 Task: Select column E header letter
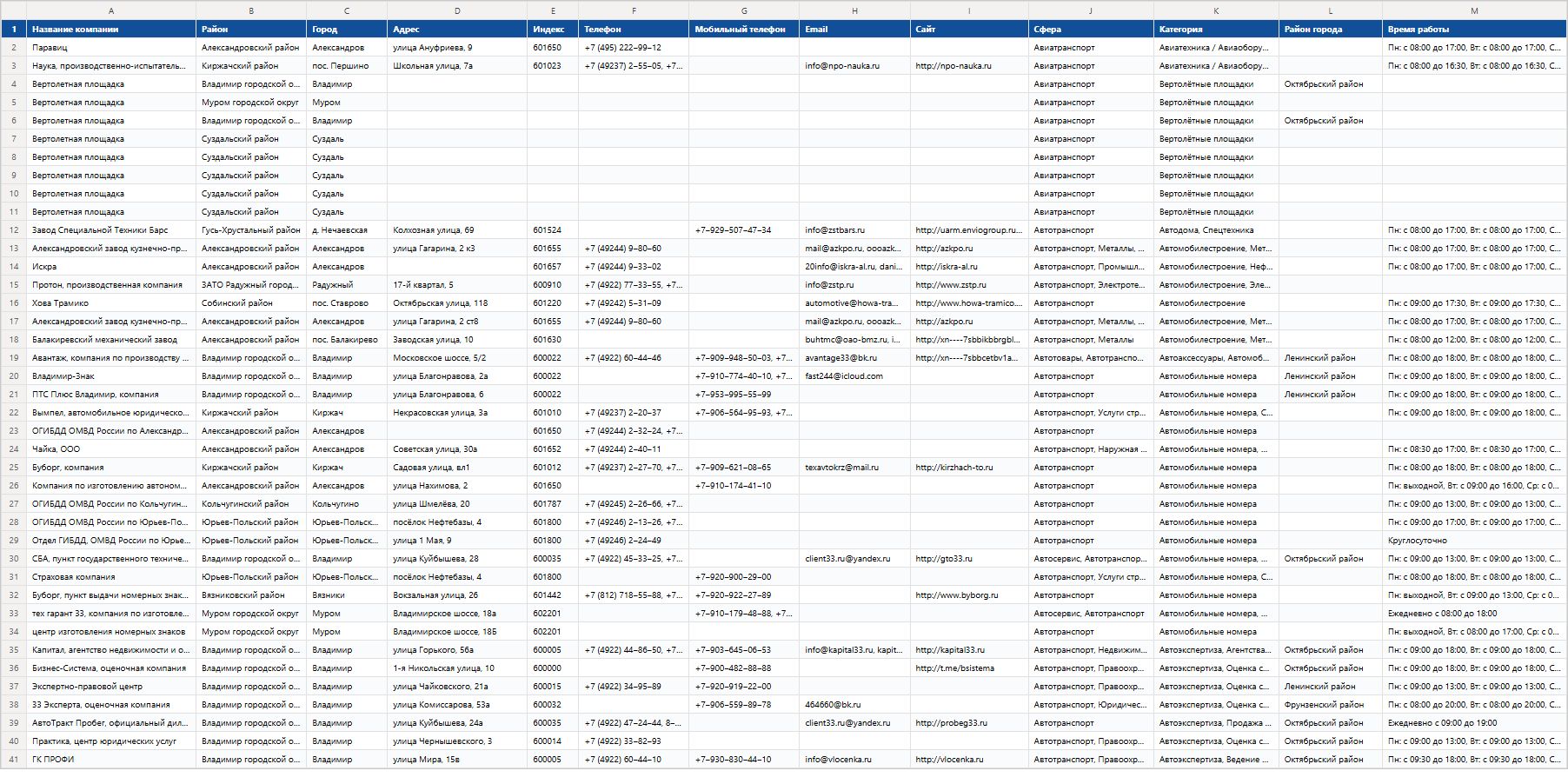(x=553, y=10)
